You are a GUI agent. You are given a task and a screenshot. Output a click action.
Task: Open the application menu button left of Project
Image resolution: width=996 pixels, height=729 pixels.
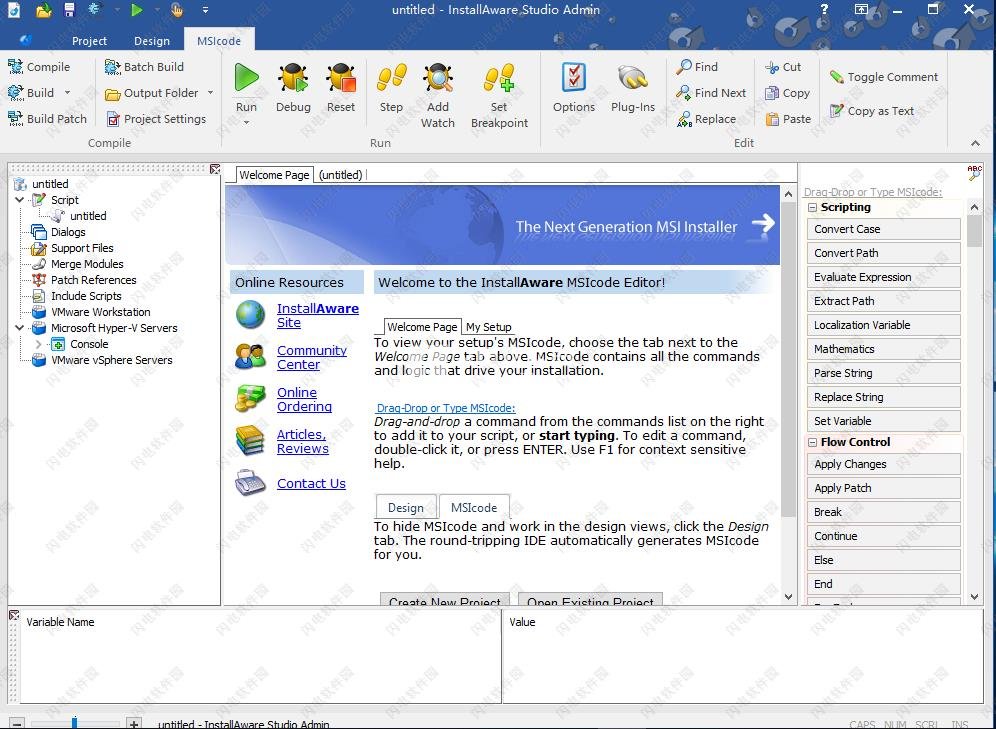(25, 40)
